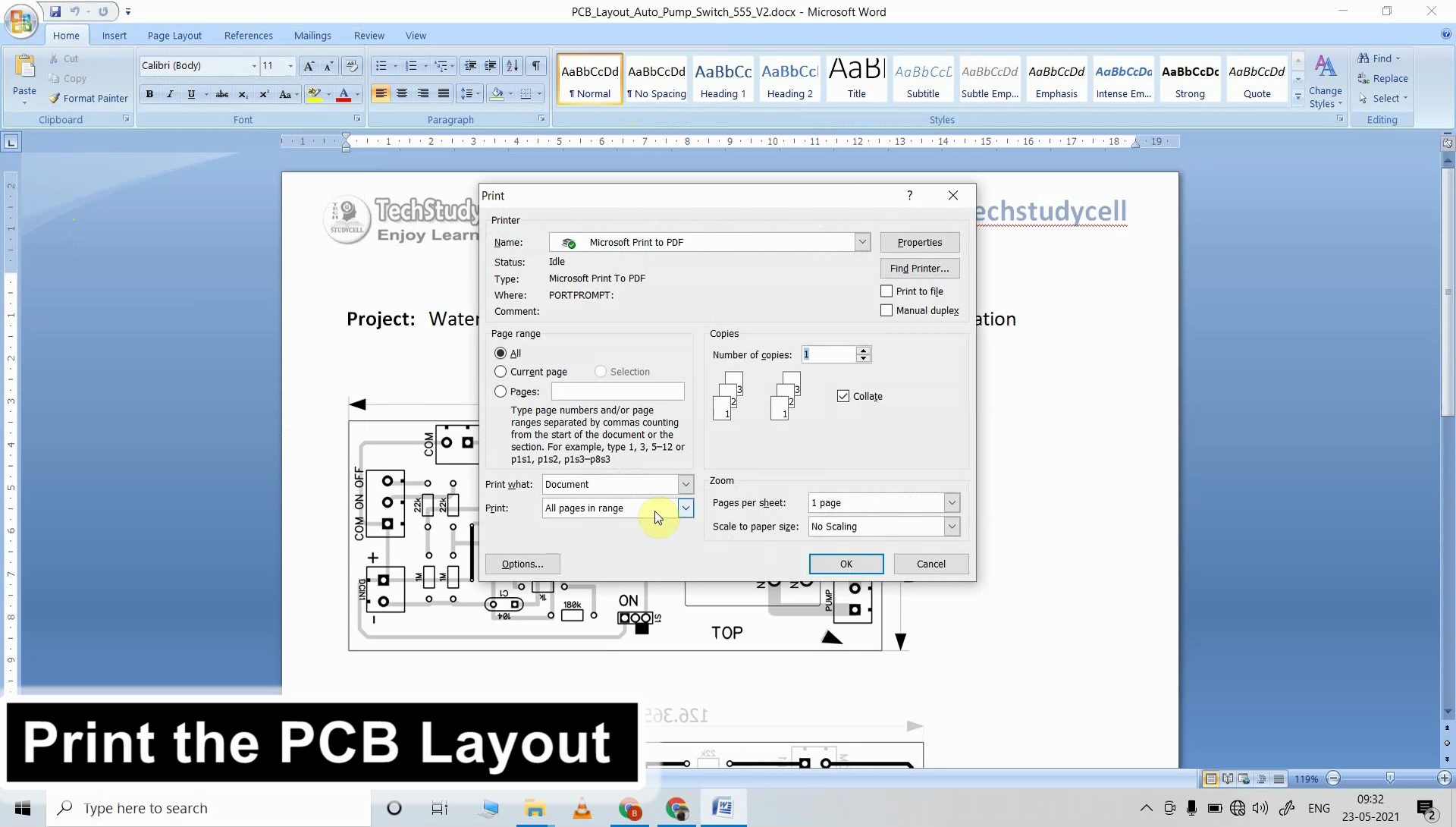This screenshot has width=1456, height=827.
Task: Increase indent
Action: click(491, 66)
